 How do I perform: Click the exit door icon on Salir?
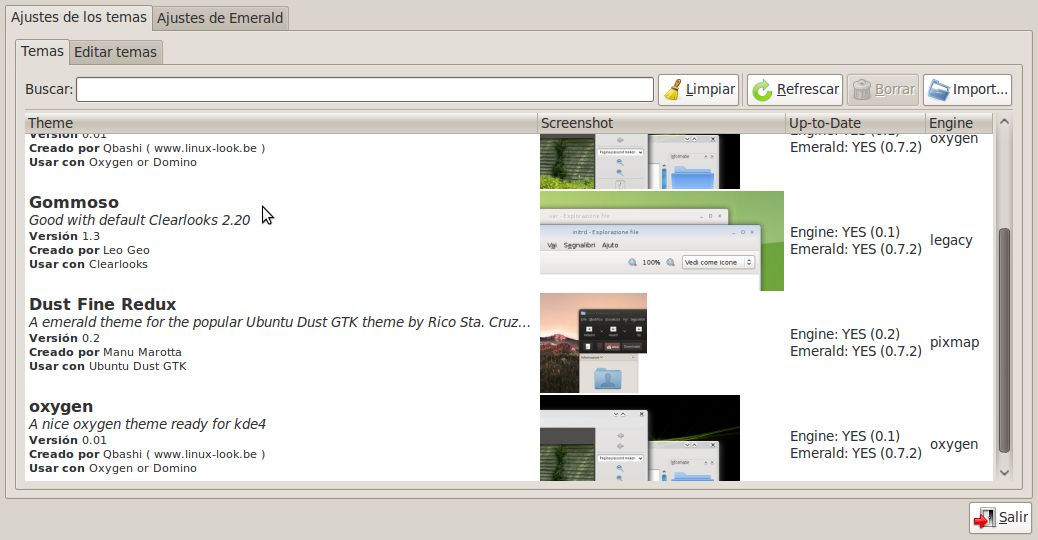[984, 518]
